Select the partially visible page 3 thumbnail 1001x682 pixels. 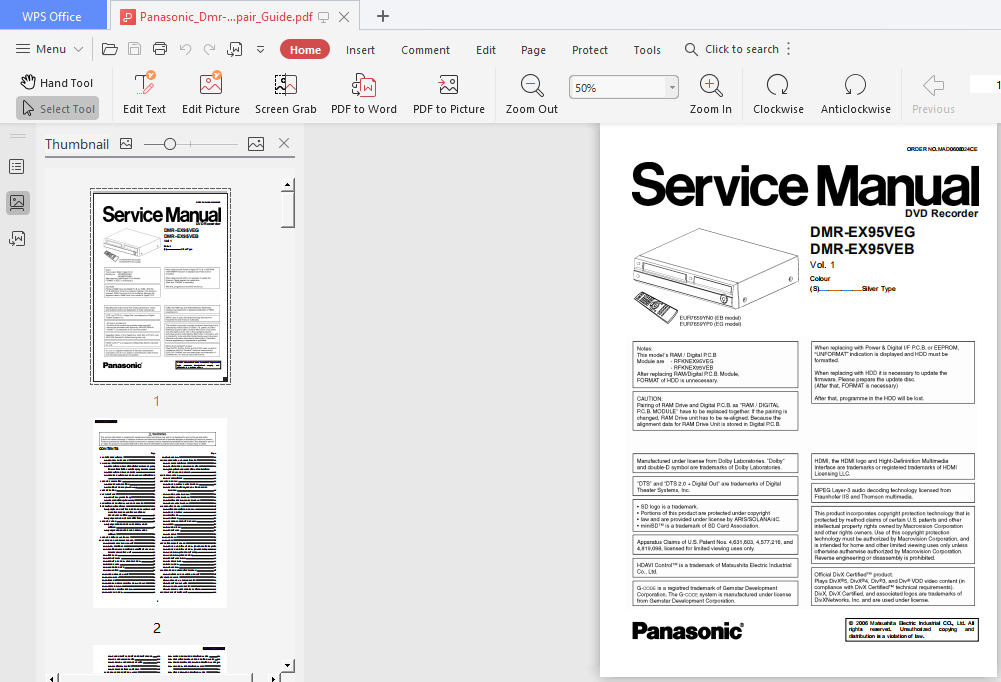point(160,658)
